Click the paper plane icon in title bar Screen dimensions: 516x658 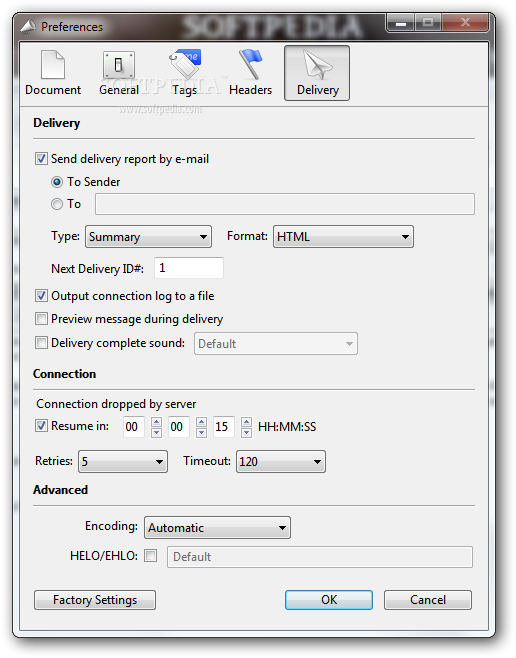29,26
